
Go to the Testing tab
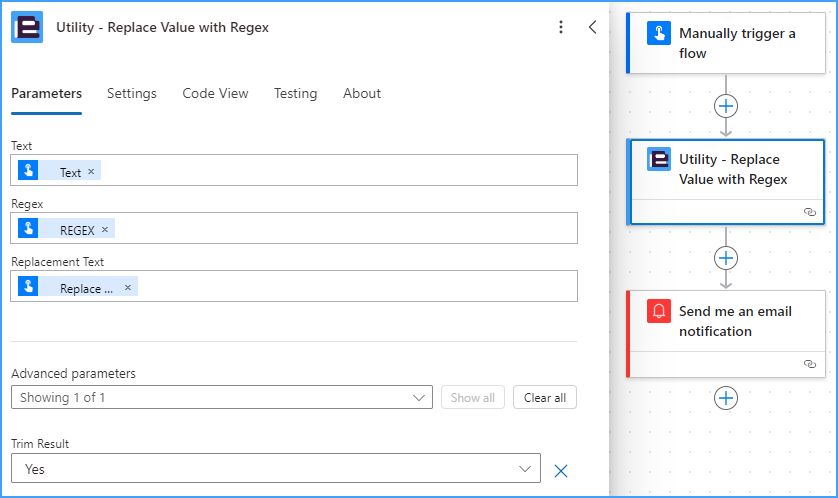coord(296,94)
